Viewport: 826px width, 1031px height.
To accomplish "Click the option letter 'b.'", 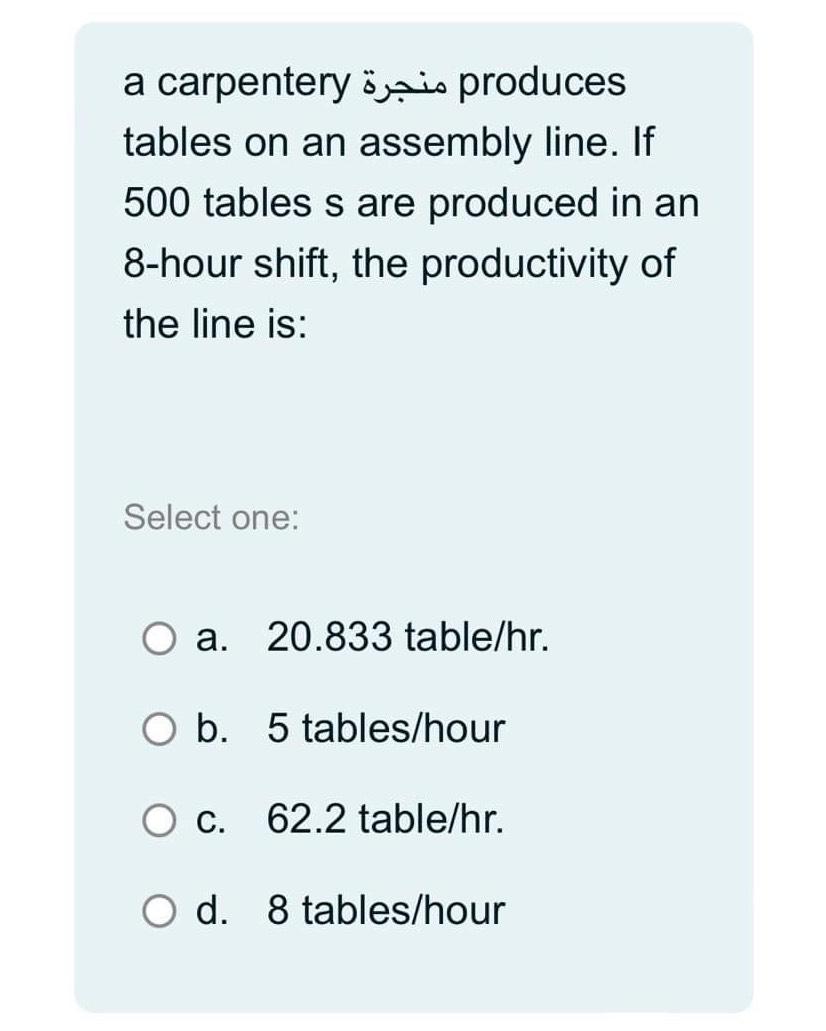I will pyautogui.click(x=212, y=729).
